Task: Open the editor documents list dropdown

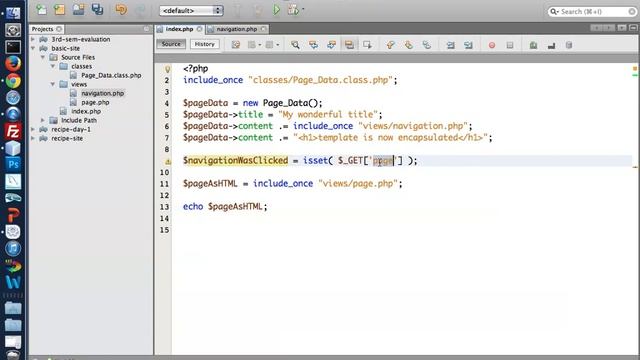Action: 622,28
